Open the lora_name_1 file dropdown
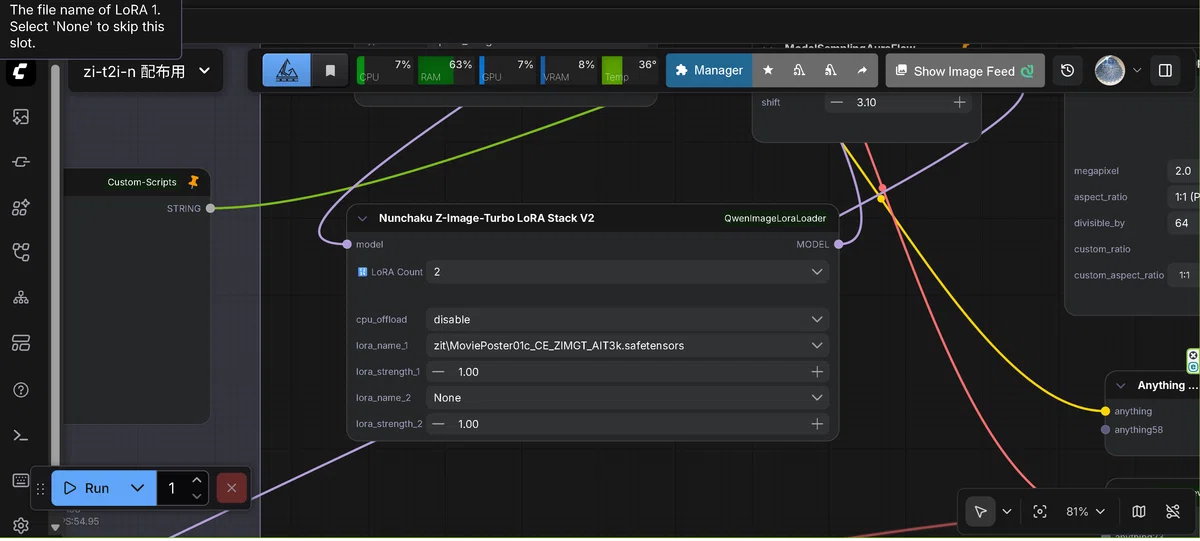Image resolution: width=1200 pixels, height=541 pixels. 627,346
